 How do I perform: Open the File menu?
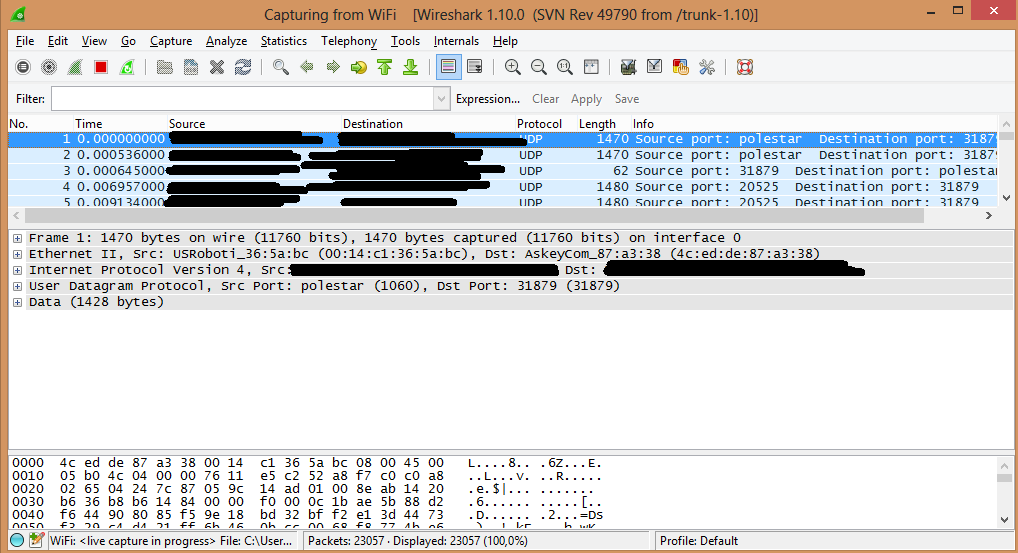click(25, 41)
